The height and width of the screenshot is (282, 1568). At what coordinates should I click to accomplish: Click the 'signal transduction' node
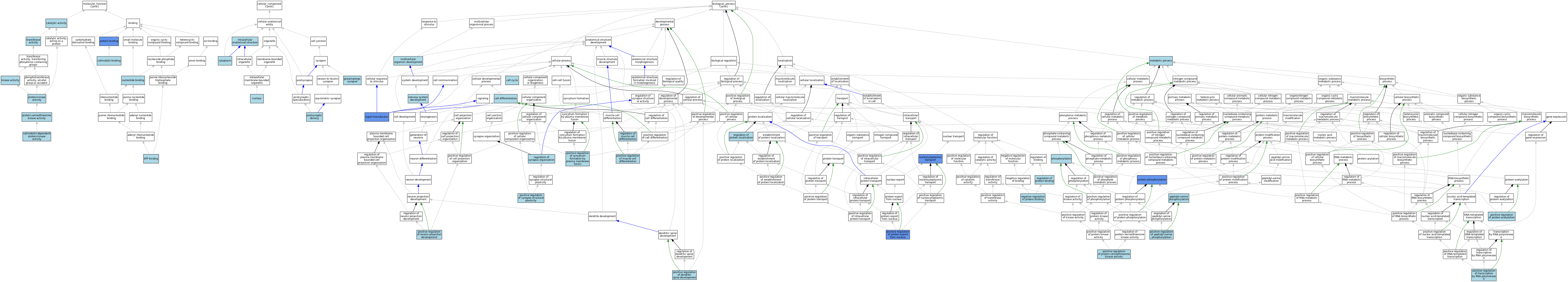377,117
